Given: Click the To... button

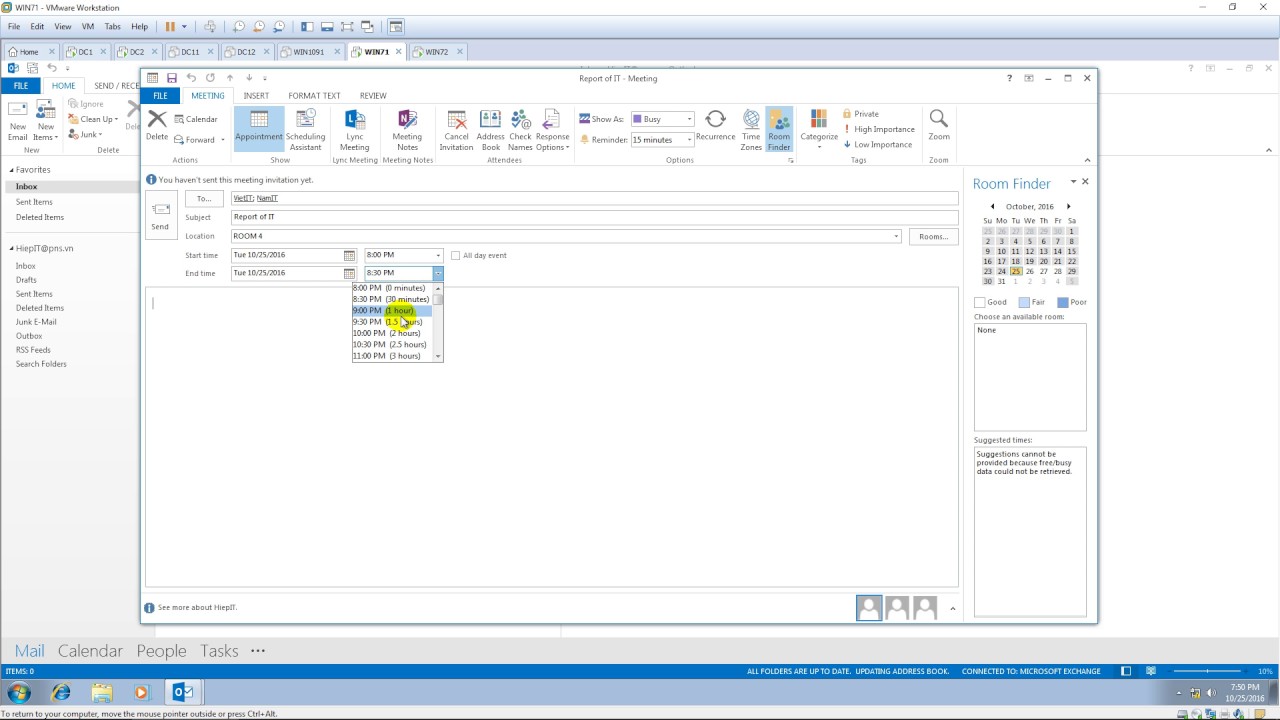Looking at the screenshot, I should tap(204, 199).
